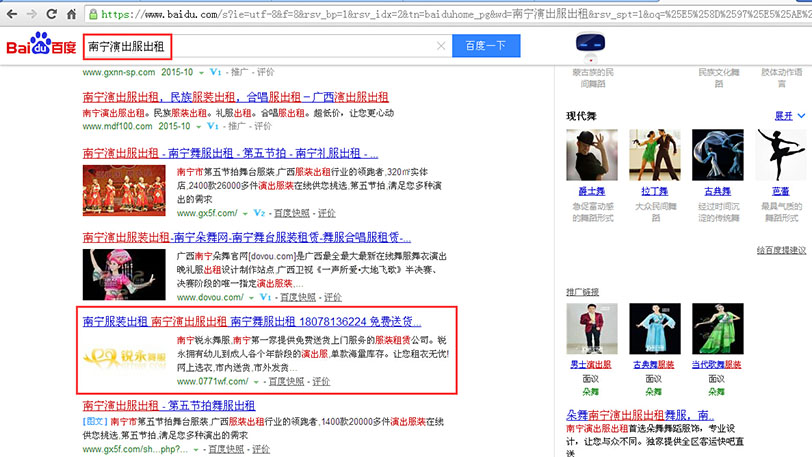Open dropdown arrow after www.0771wf.com/
The width and height of the screenshot is (812, 457).
click(256, 382)
